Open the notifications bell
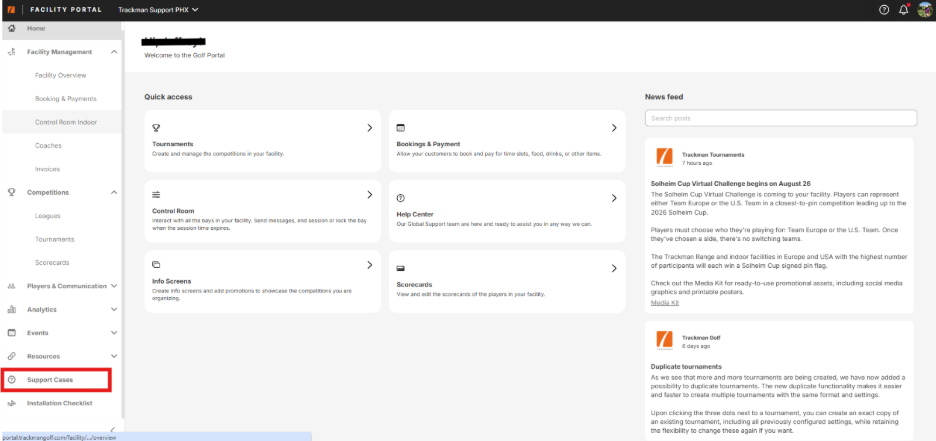 tap(904, 10)
